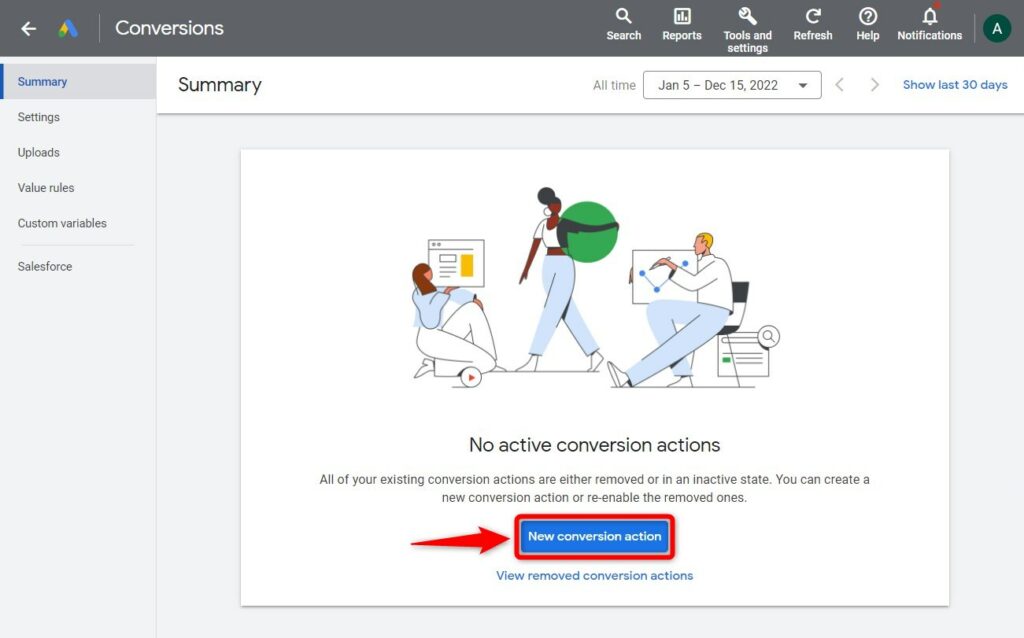Viewport: 1024px width, 638px height.
Task: Go to previous date range
Action: [x=840, y=85]
